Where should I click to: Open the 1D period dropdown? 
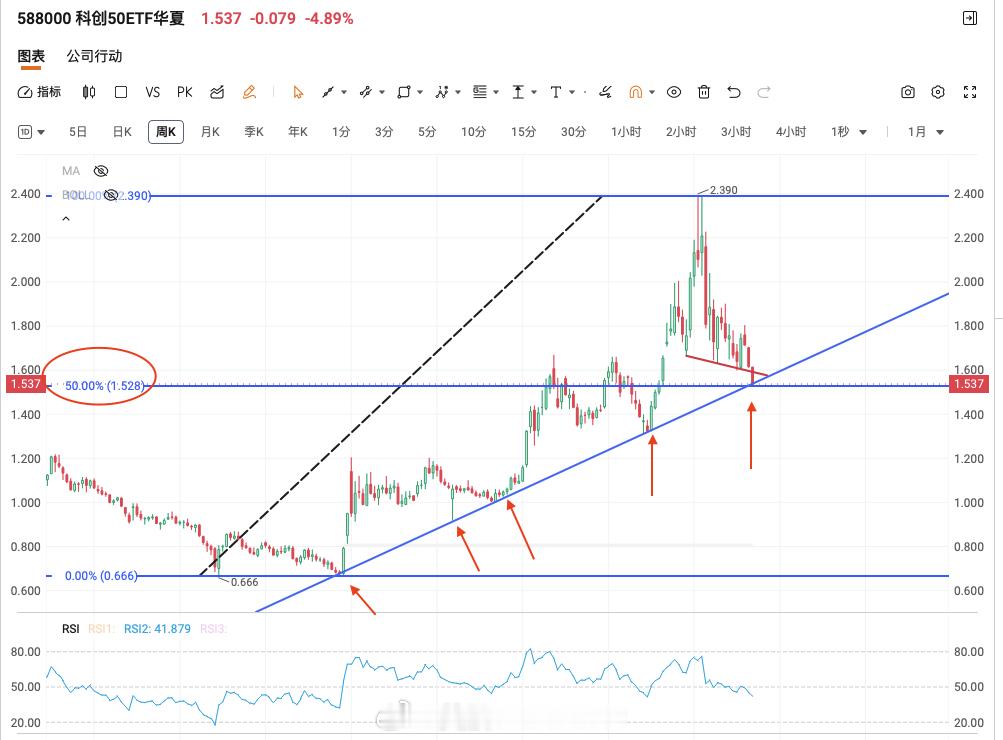pyautogui.click(x=31, y=132)
